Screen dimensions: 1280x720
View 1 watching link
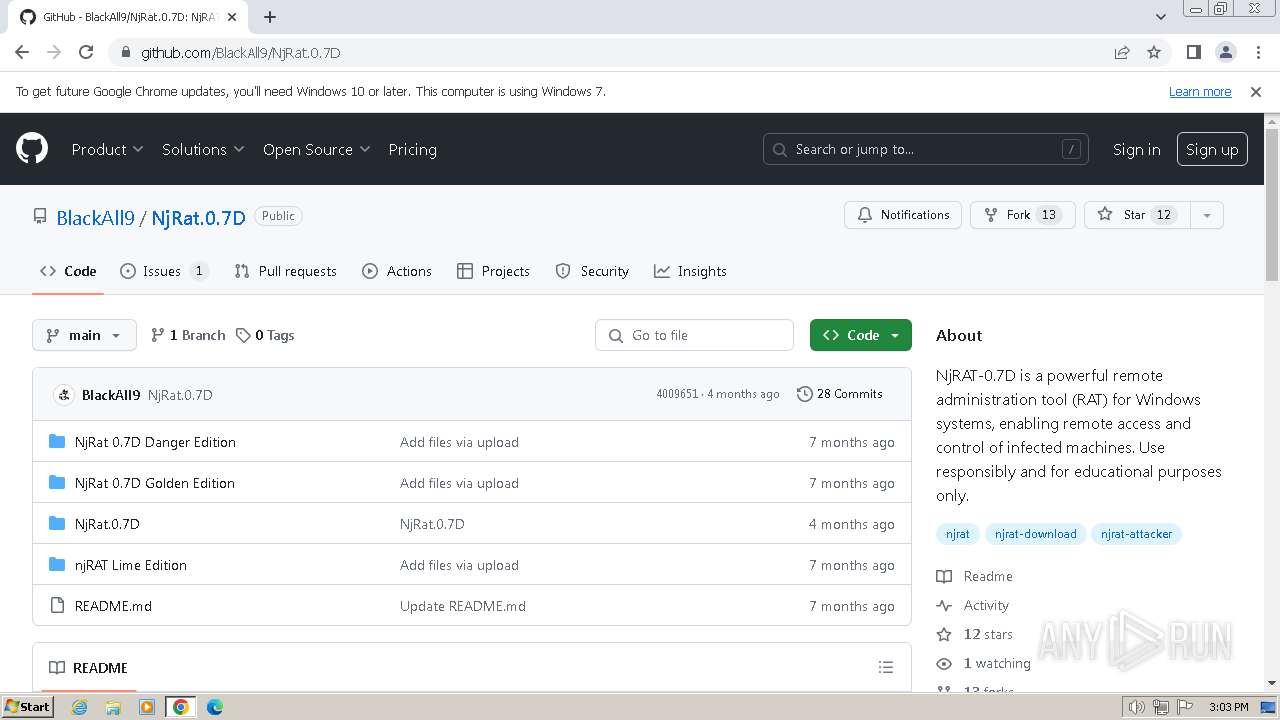click(984, 663)
